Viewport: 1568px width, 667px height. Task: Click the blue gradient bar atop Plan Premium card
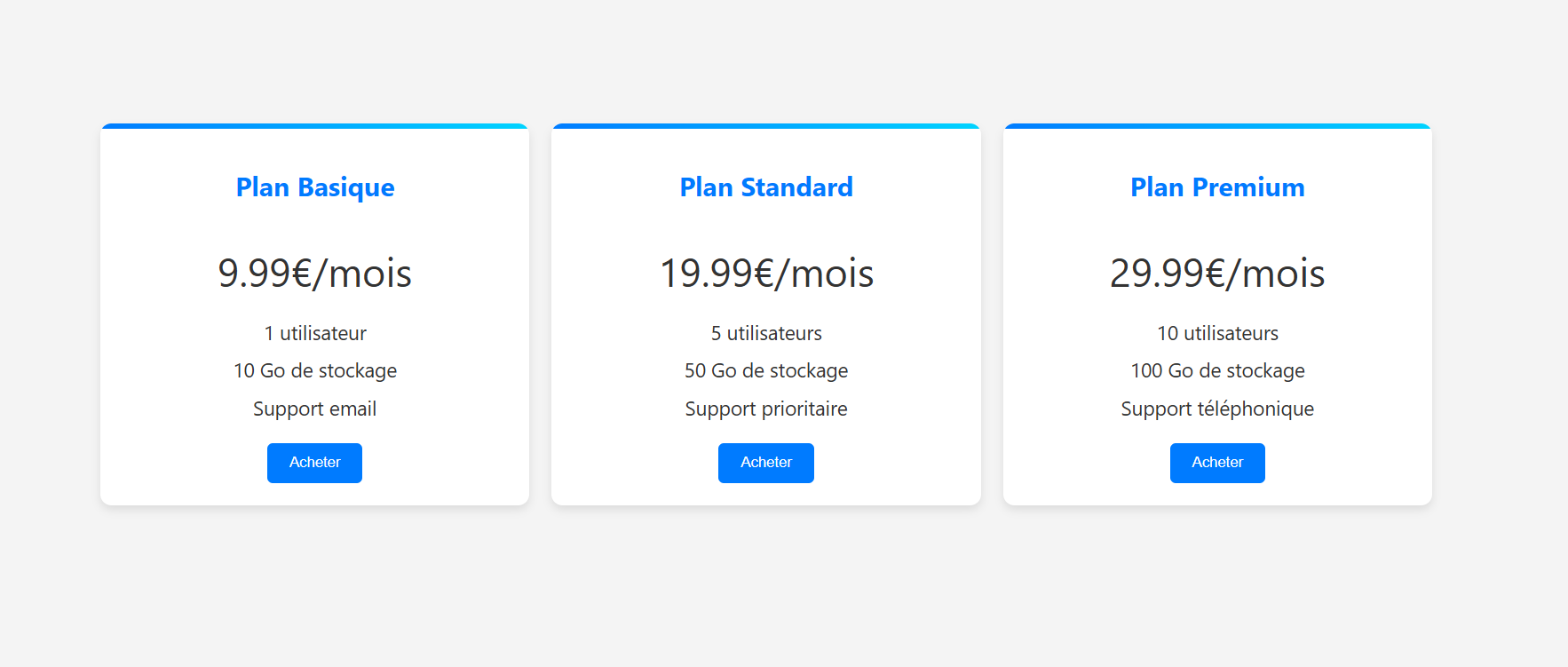tap(1217, 126)
